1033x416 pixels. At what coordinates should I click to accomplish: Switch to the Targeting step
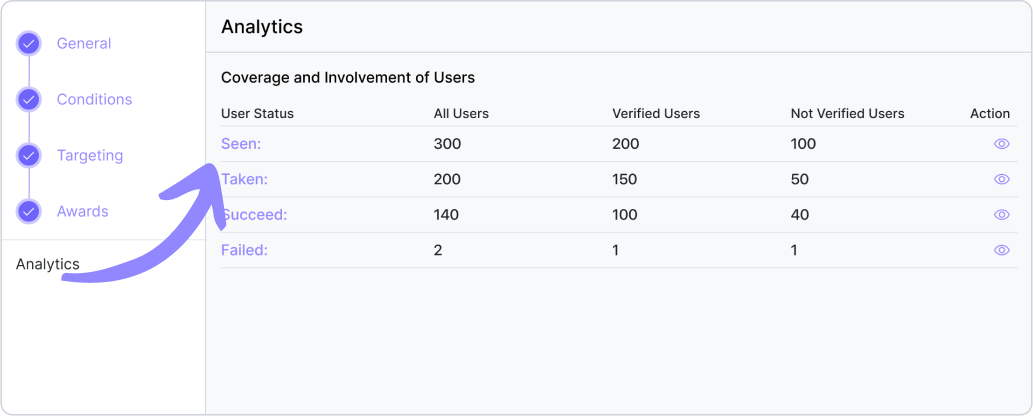(90, 156)
